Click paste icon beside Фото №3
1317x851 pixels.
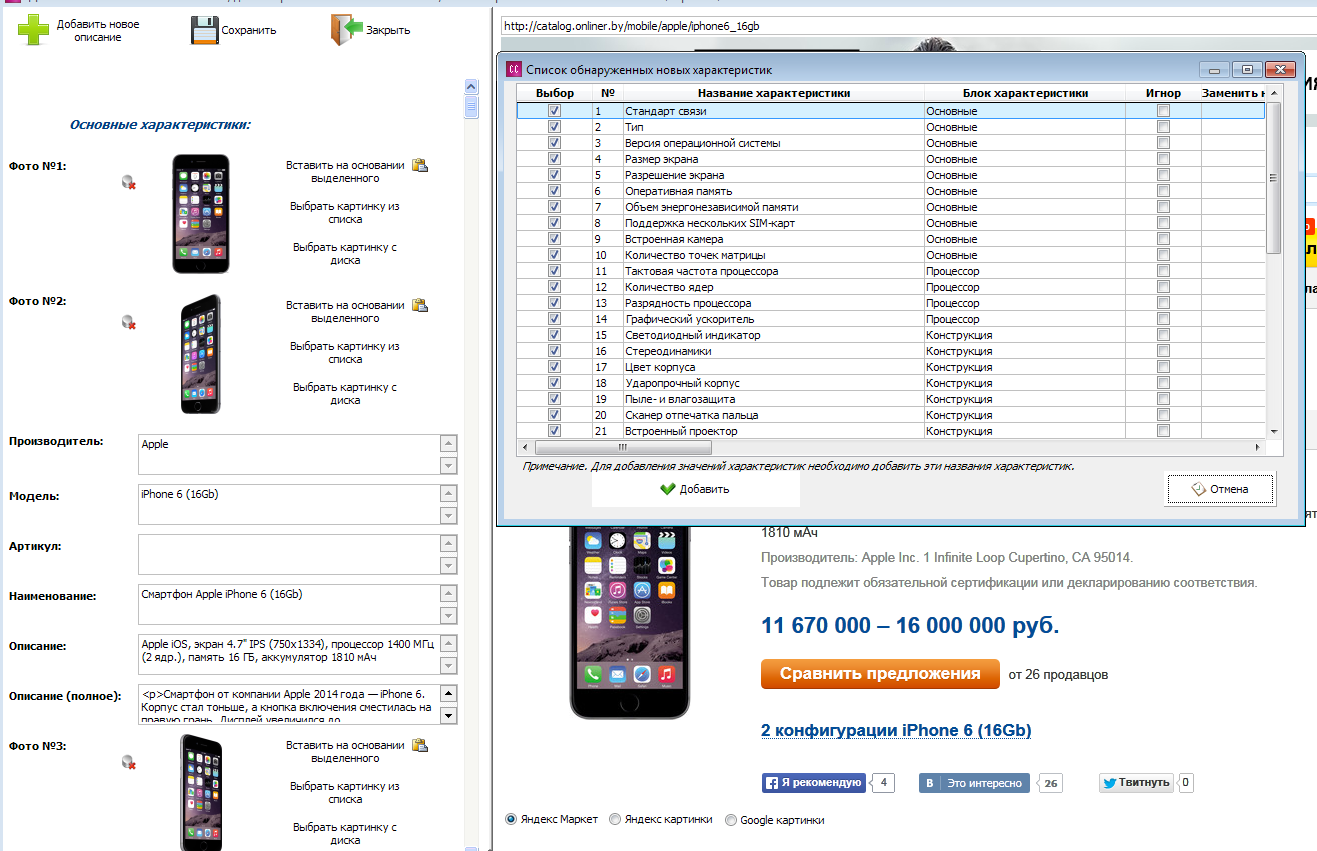point(420,746)
